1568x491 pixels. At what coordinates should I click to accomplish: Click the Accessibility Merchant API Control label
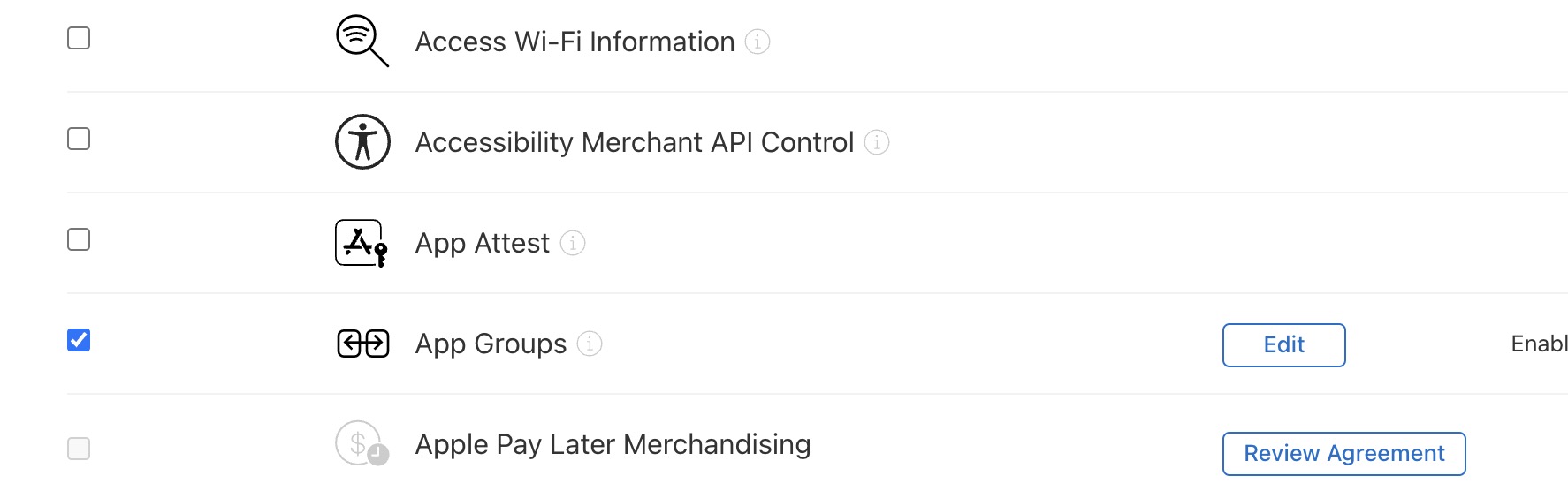point(635,142)
